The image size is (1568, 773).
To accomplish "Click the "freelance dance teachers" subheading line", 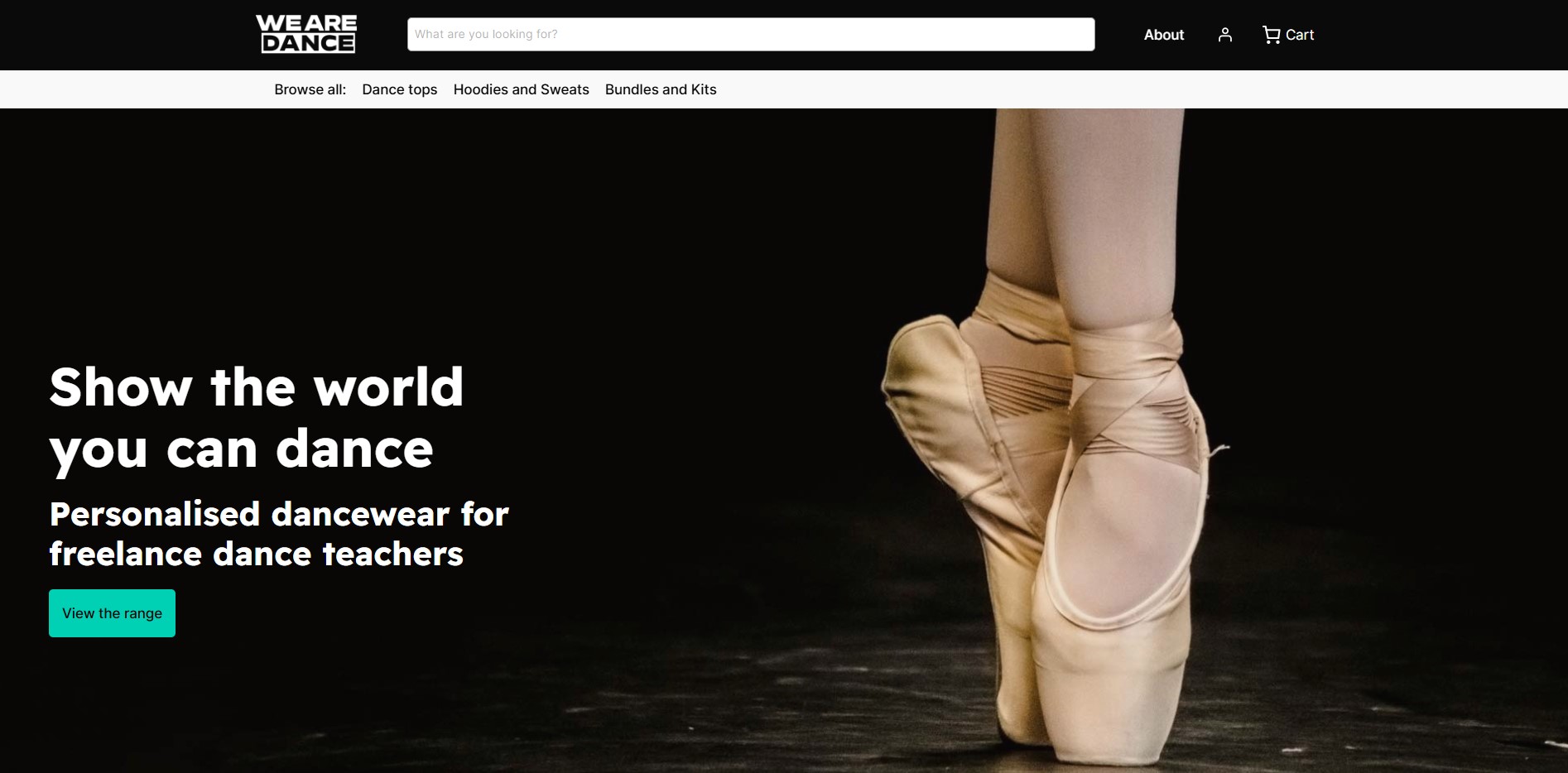I will point(256,554).
